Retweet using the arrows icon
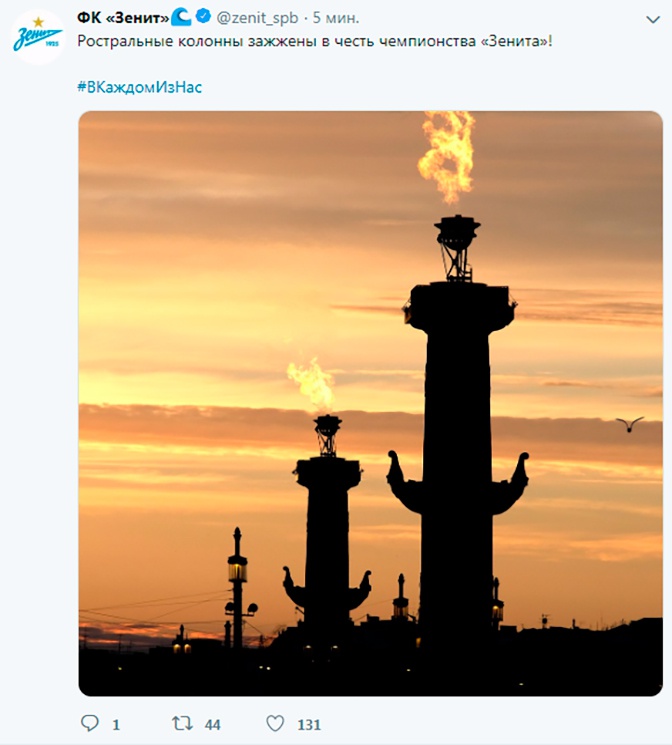Screen dimensions: 672x745 pos(182,724)
